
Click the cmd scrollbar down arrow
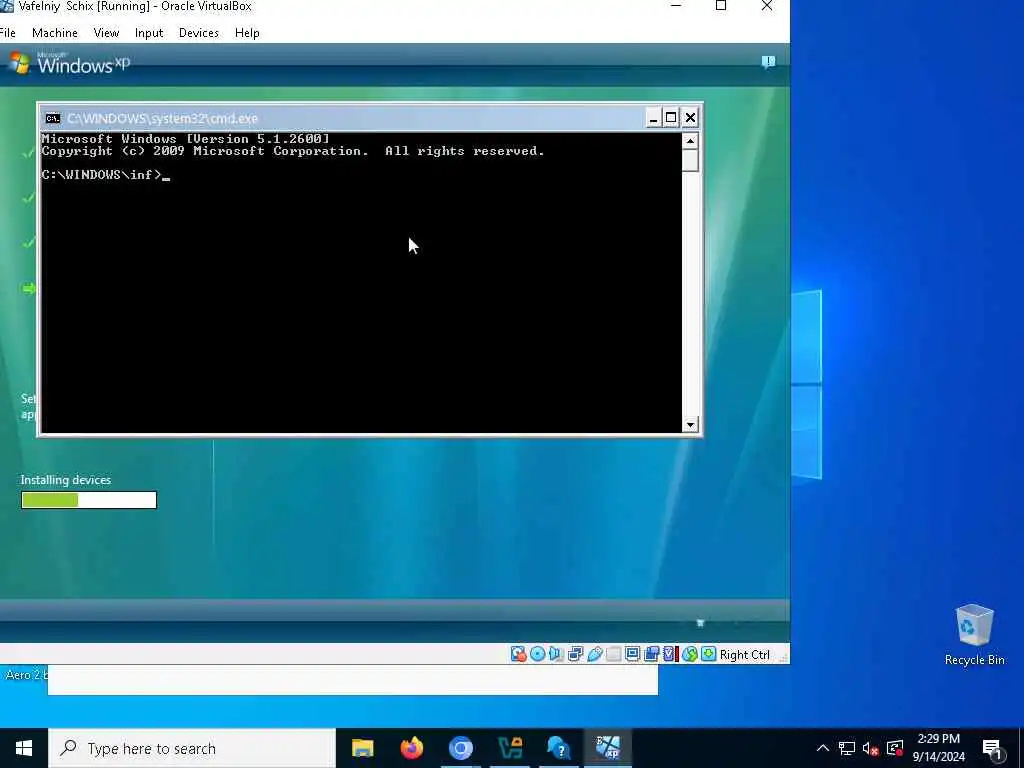click(690, 424)
